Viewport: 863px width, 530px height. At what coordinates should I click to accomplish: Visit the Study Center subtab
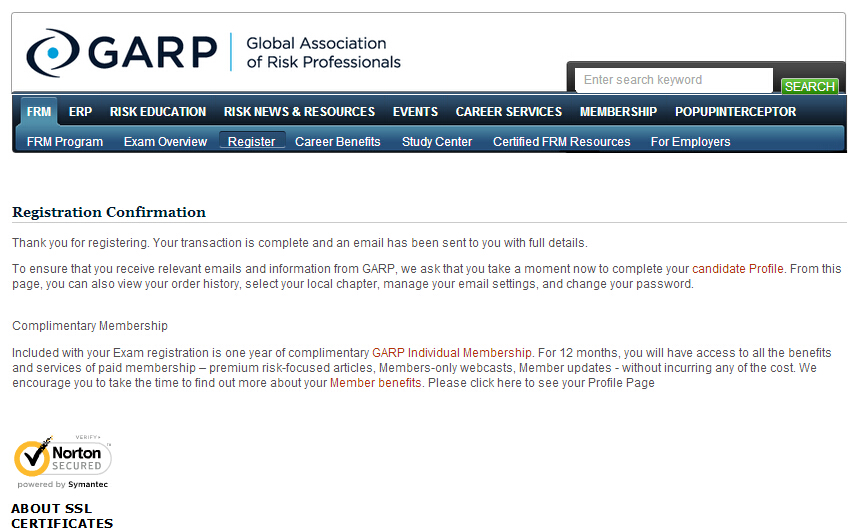pyautogui.click(x=437, y=142)
